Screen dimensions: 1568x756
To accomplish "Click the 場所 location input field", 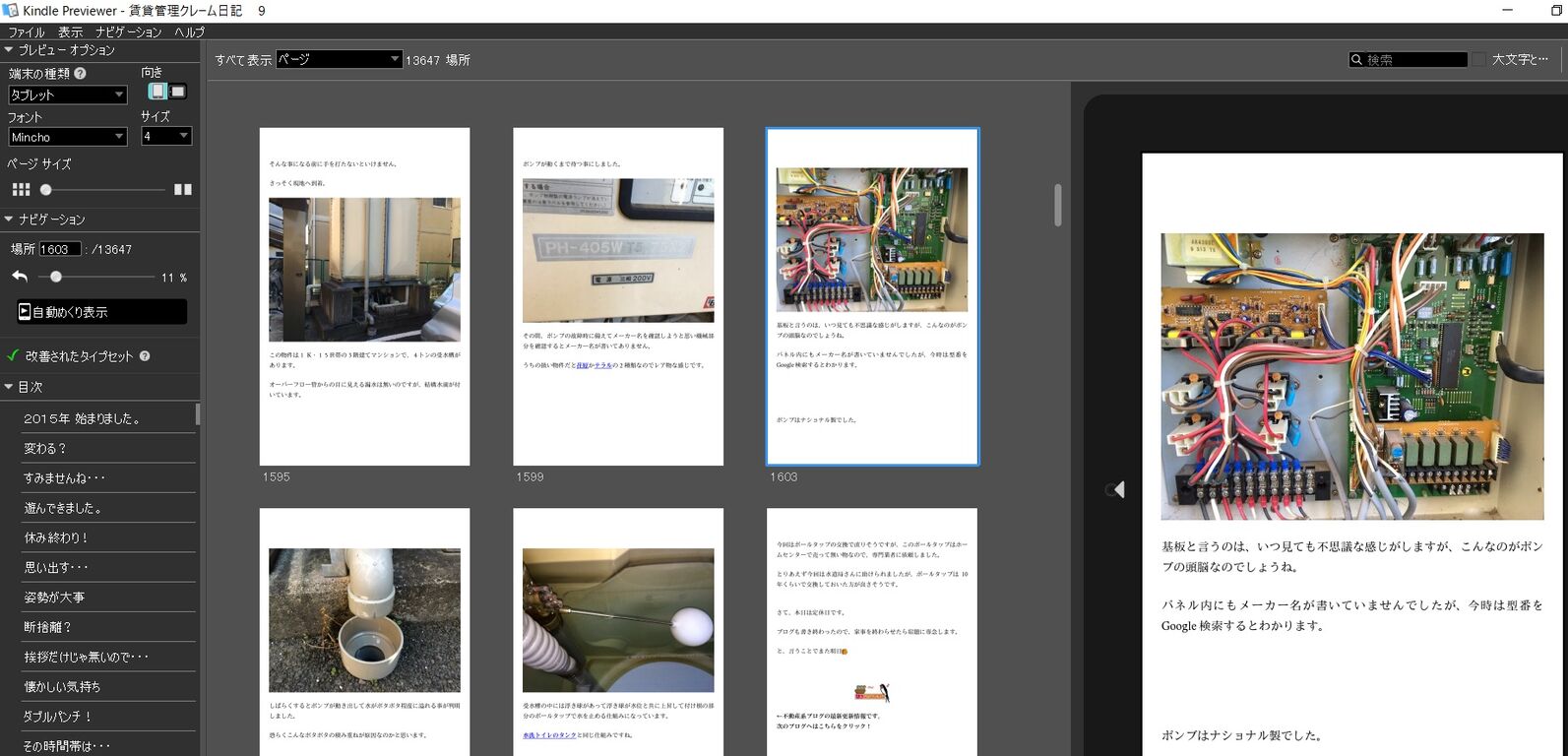I will pyautogui.click(x=59, y=249).
